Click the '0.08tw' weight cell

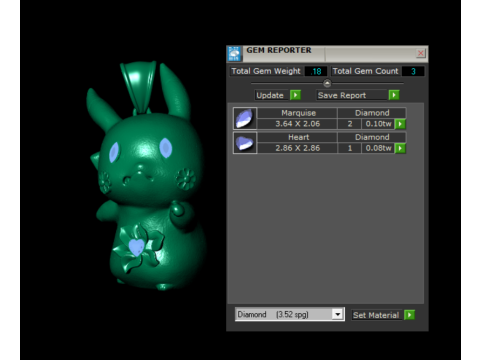click(378, 148)
